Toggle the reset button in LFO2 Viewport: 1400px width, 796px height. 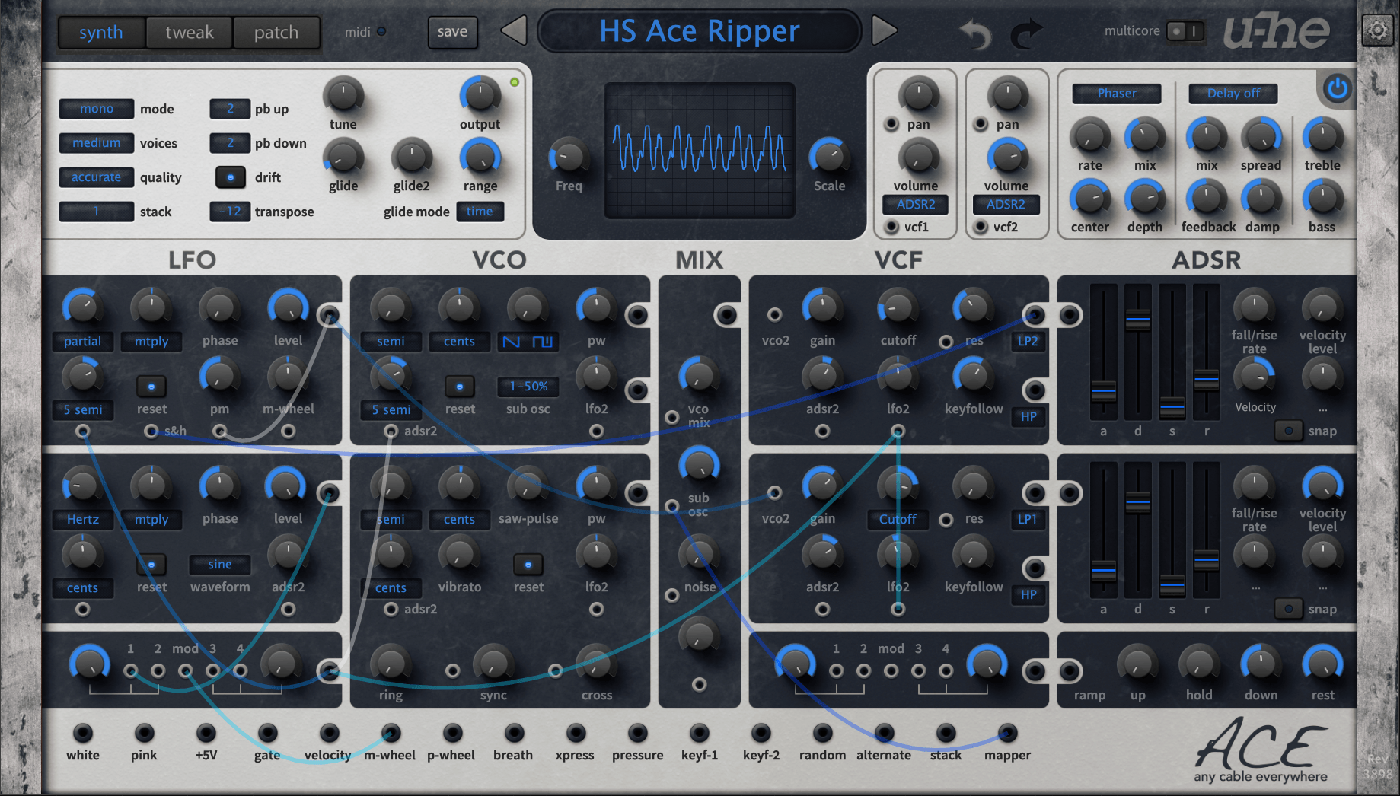(151, 564)
